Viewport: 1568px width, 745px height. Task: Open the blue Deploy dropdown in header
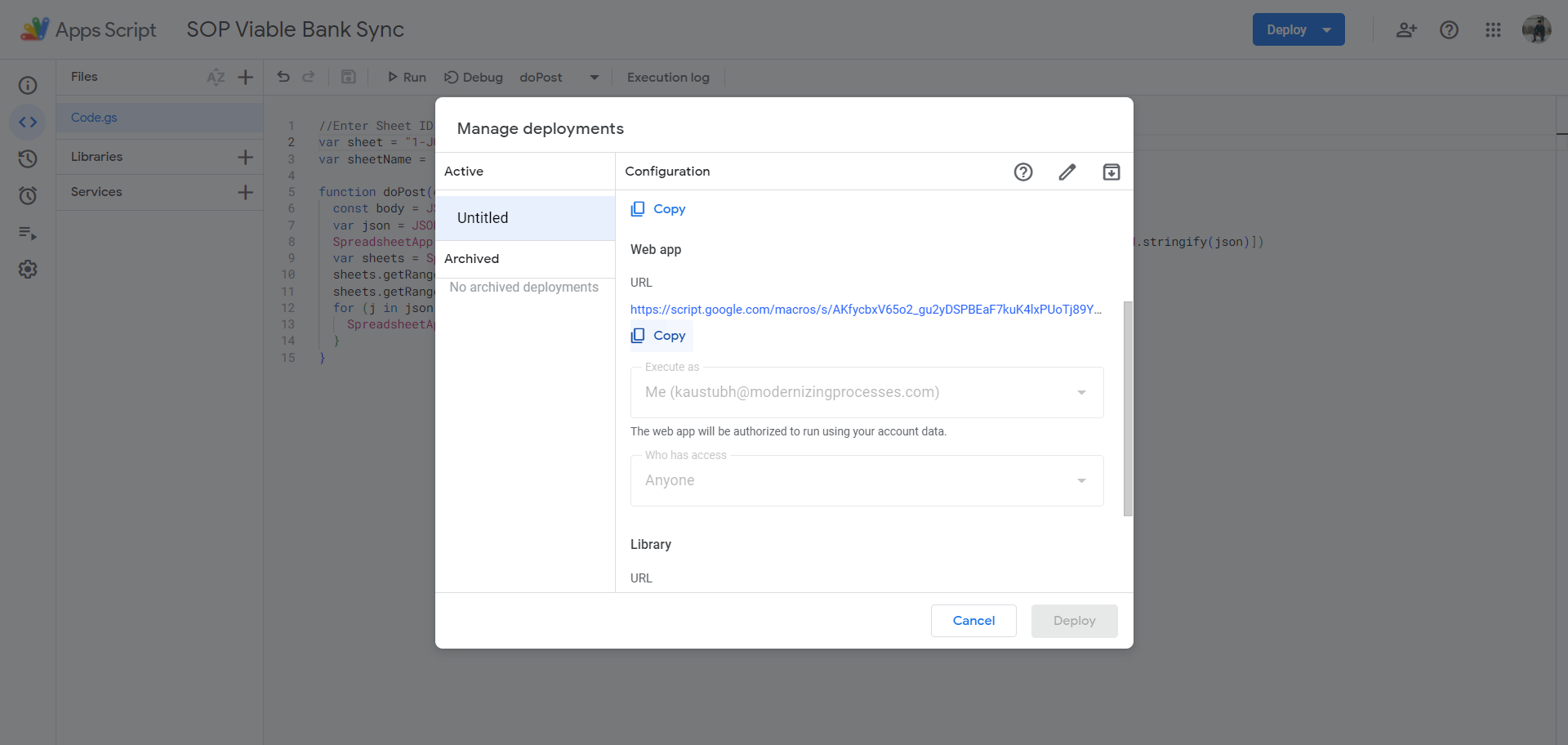coord(1298,29)
